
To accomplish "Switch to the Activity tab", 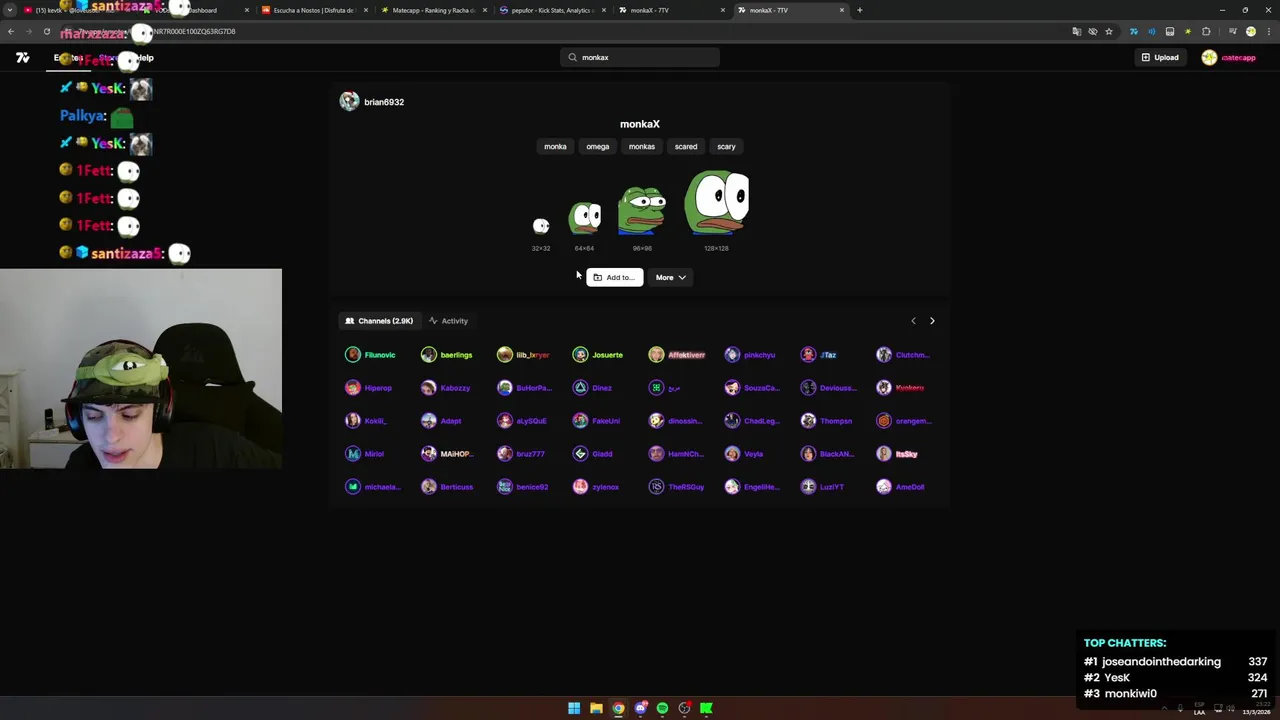I will coord(448,321).
